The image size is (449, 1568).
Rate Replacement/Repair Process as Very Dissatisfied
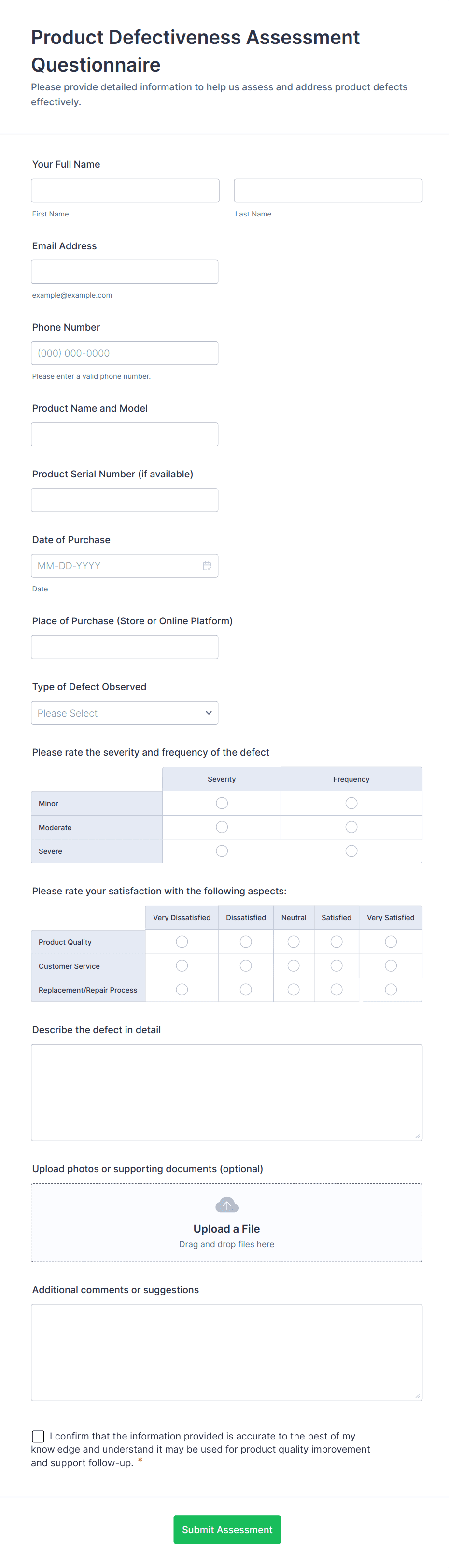coord(182,990)
